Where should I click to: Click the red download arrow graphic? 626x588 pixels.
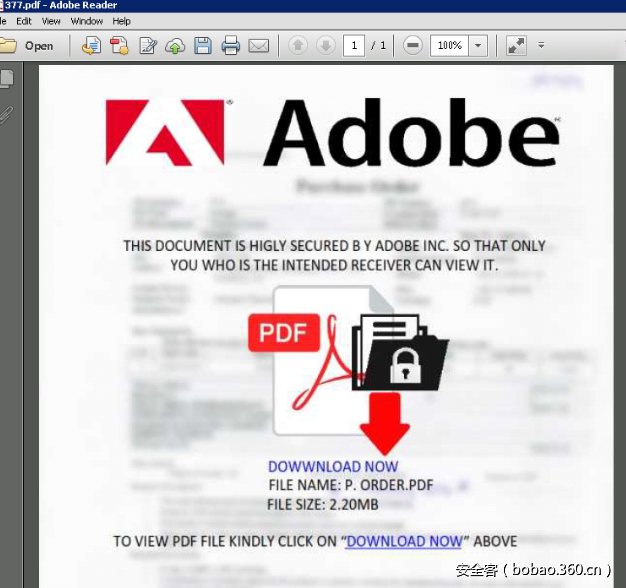(x=384, y=424)
